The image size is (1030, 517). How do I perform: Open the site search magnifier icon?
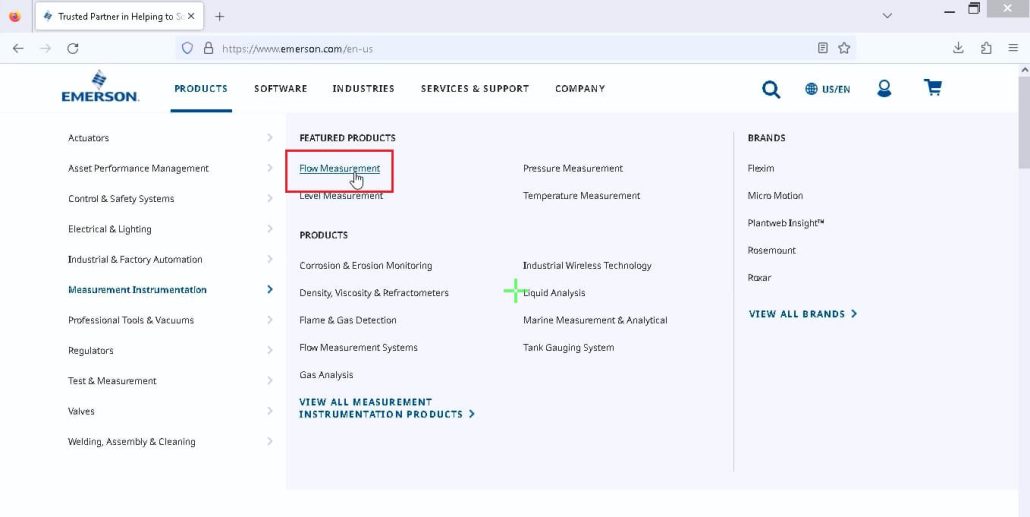(x=771, y=89)
